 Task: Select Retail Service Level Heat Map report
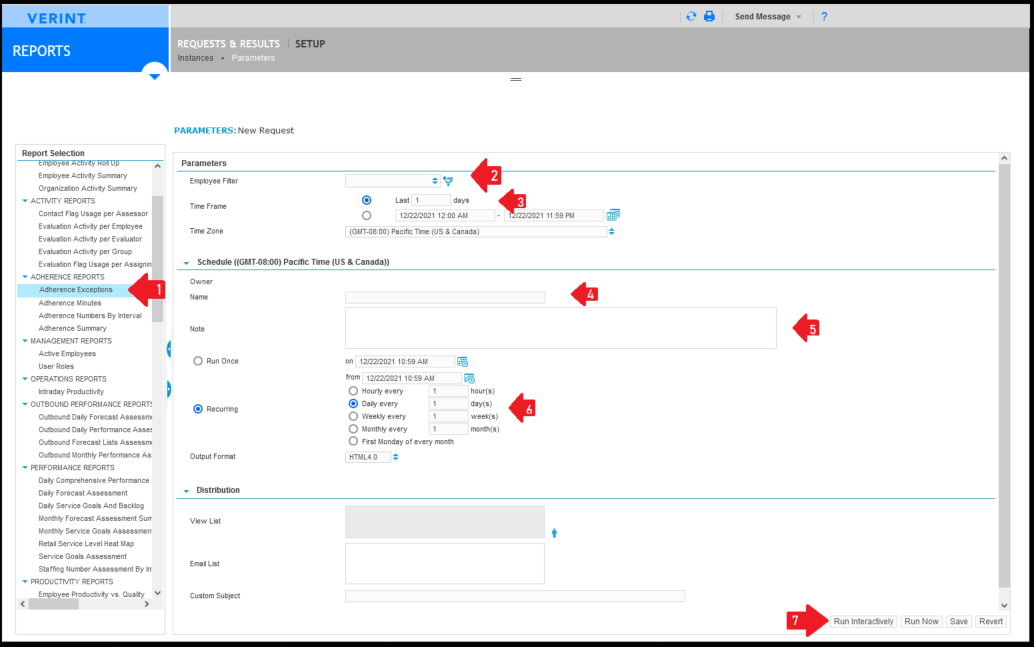[x=86, y=543]
